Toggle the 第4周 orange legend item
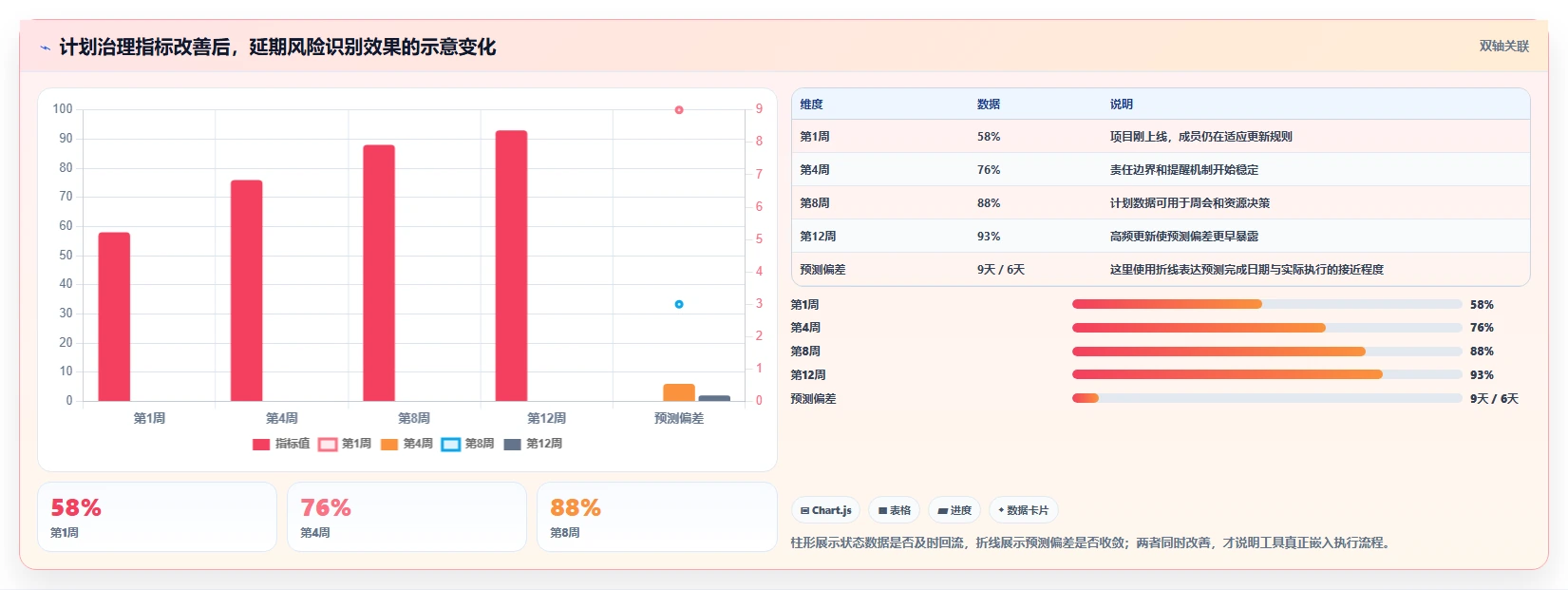This screenshot has width=1568, height=590. coord(406,444)
